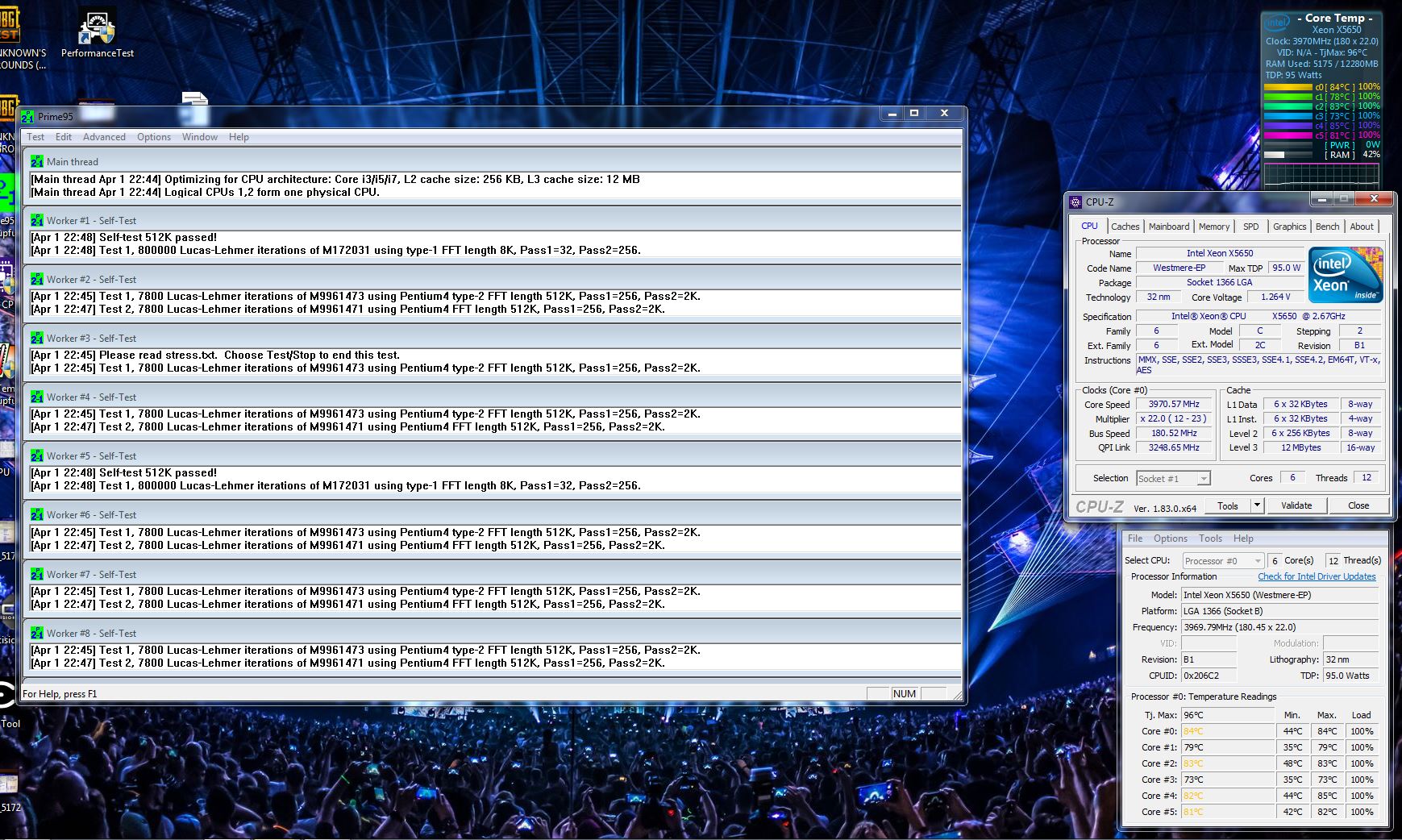
Task: Open the Help menu in Core Temp
Action: pyautogui.click(x=1243, y=539)
